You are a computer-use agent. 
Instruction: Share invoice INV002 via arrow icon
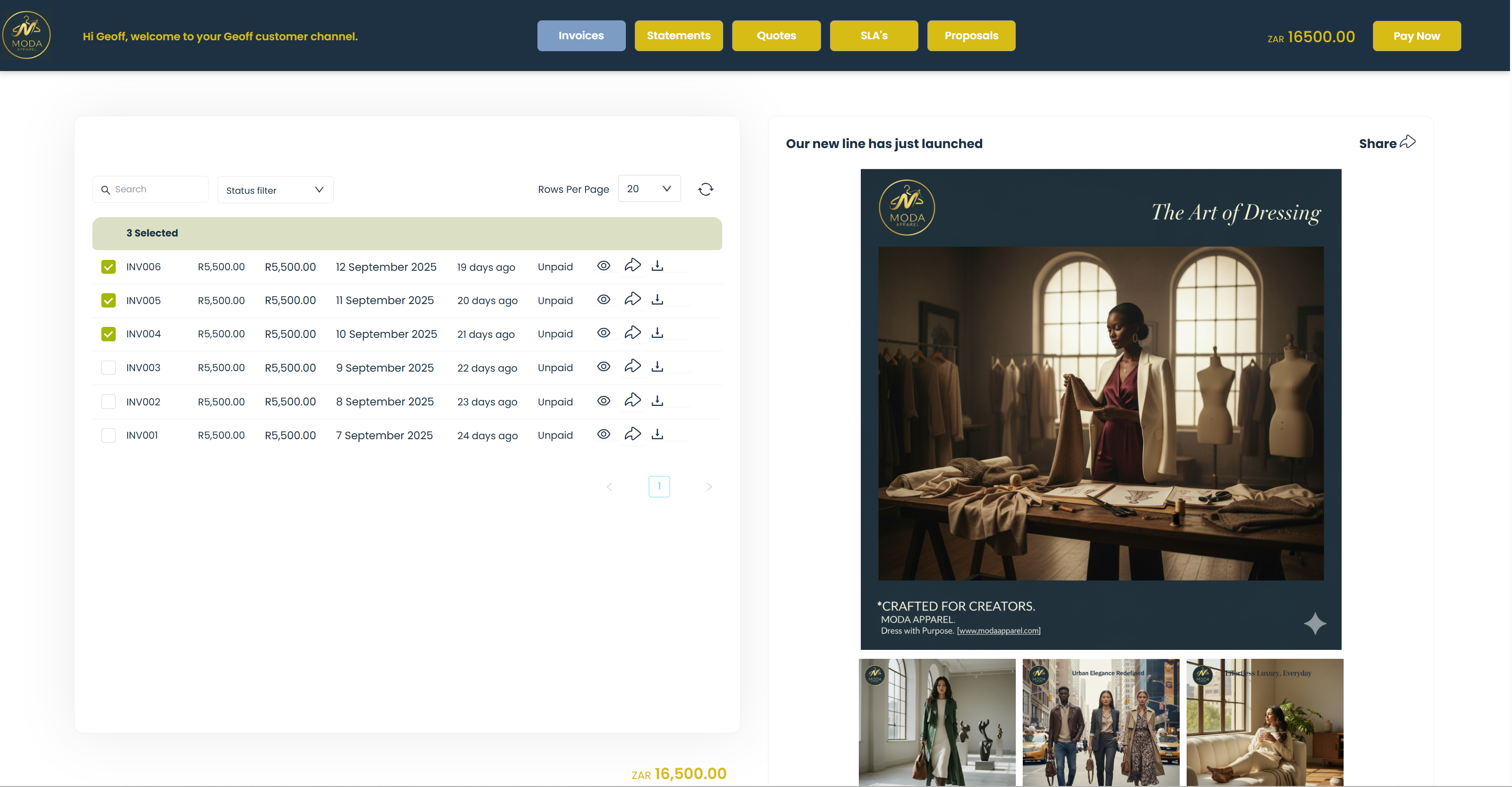632,400
